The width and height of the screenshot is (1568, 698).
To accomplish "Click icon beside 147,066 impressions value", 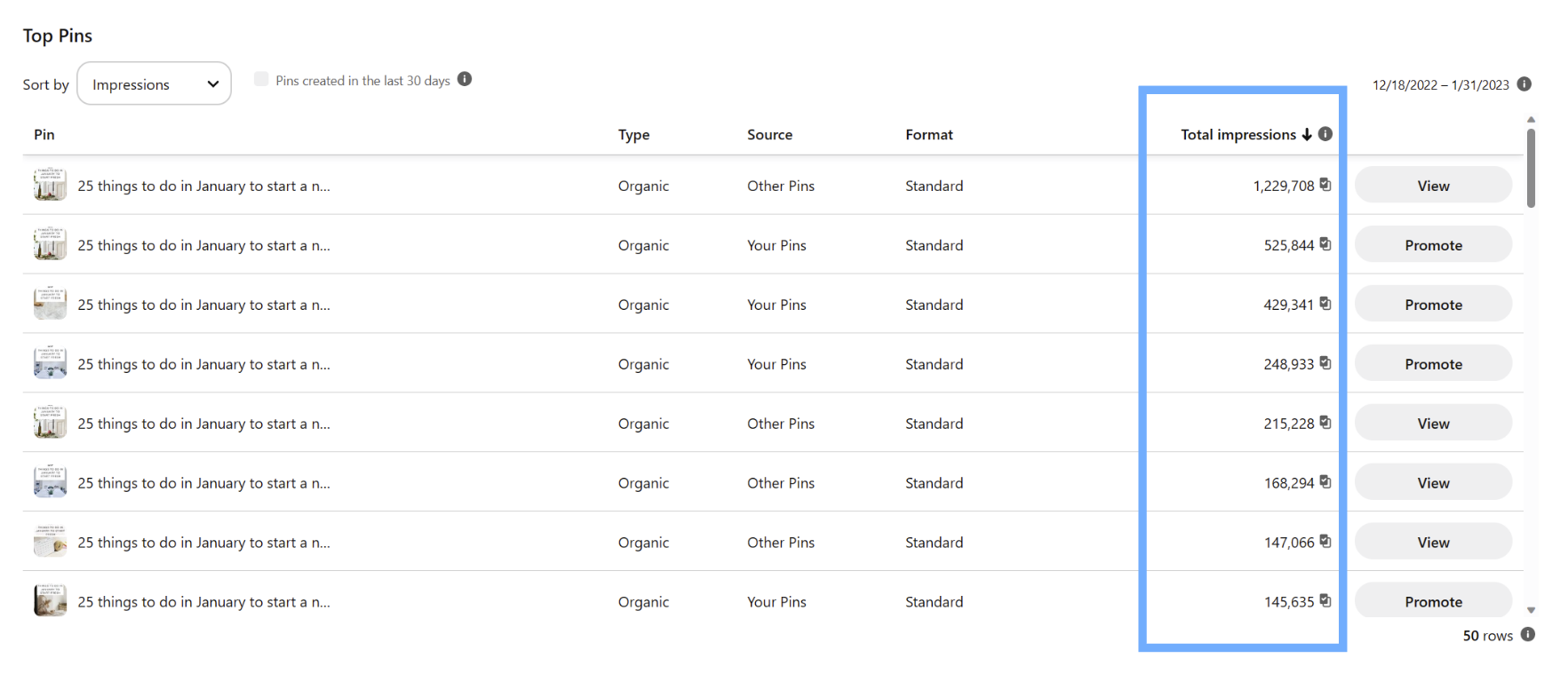I will click(1325, 542).
